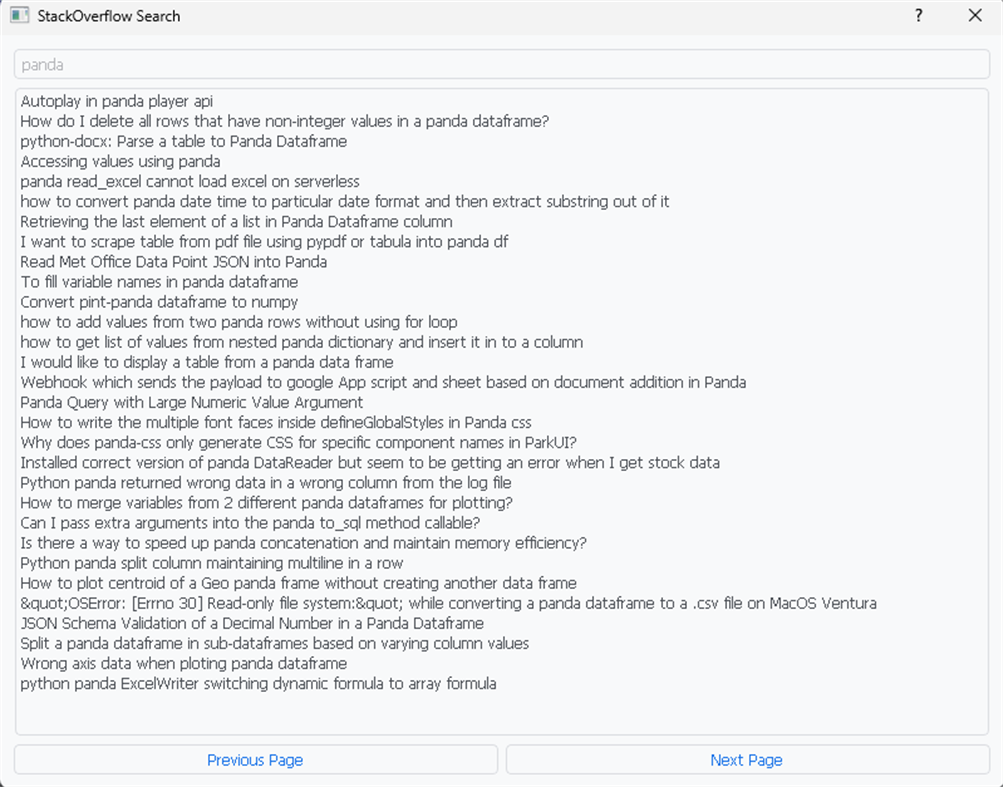
Task: Choose 'Convert pint-panda dataframe to numpy' item
Action: 159,302
